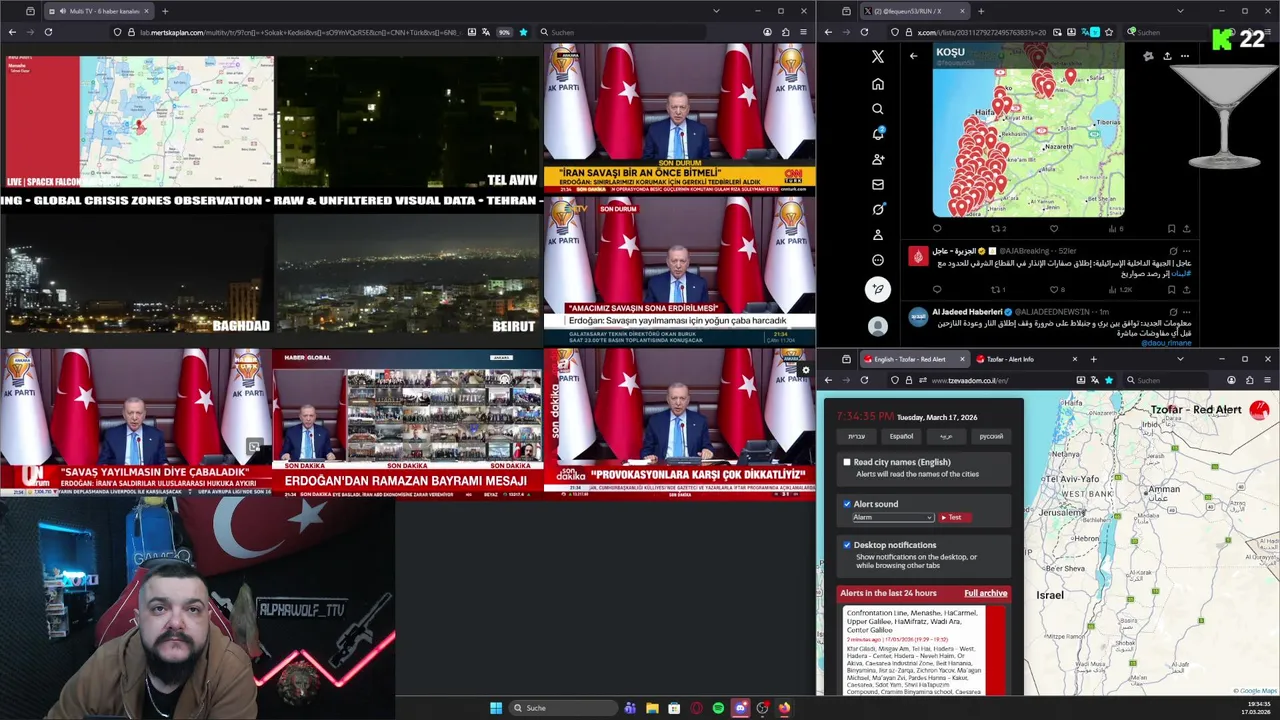Open new tab in Multi TV browser
This screenshot has width=1280, height=720.
pos(165,11)
